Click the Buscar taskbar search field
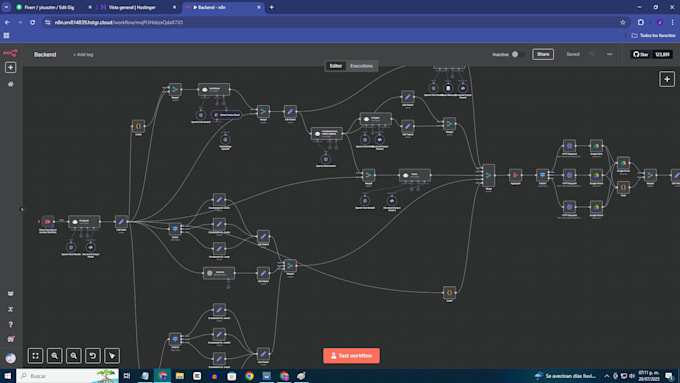 tap(68, 376)
